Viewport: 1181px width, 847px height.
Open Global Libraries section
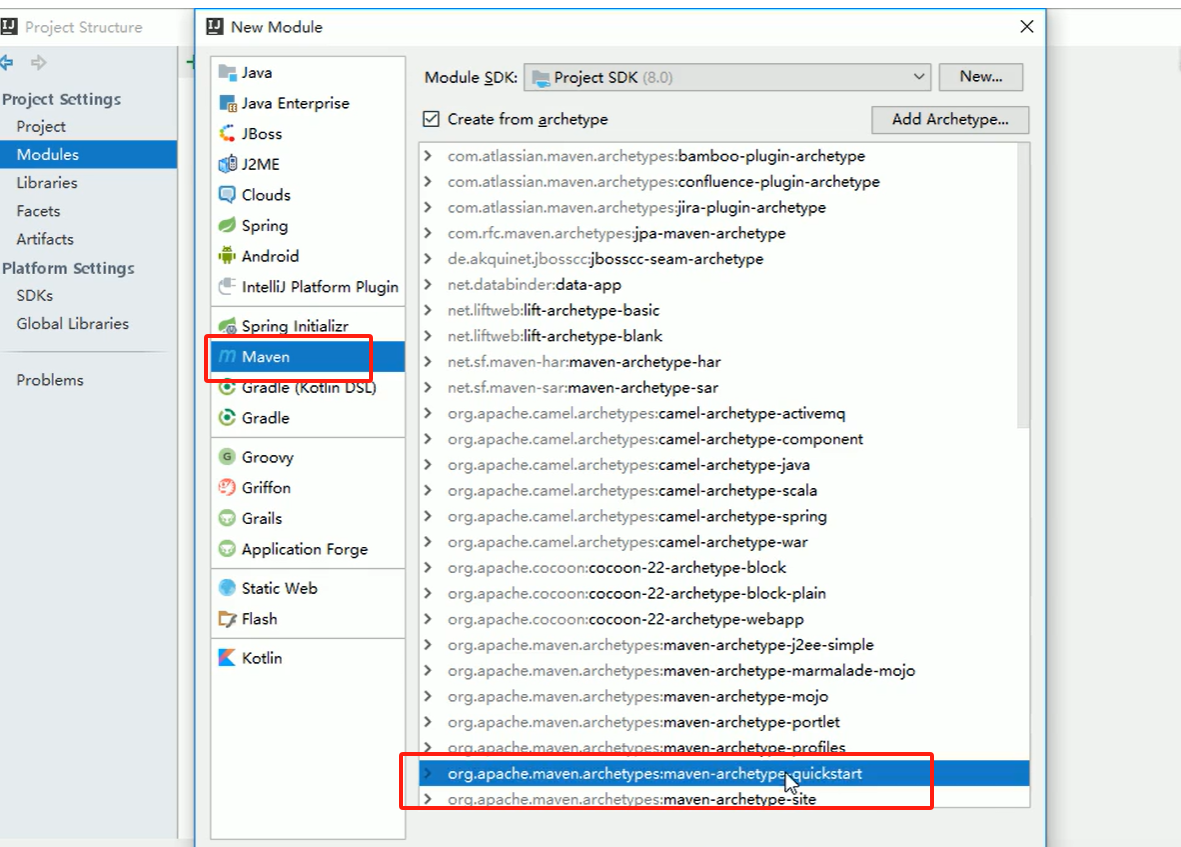[x=72, y=324]
